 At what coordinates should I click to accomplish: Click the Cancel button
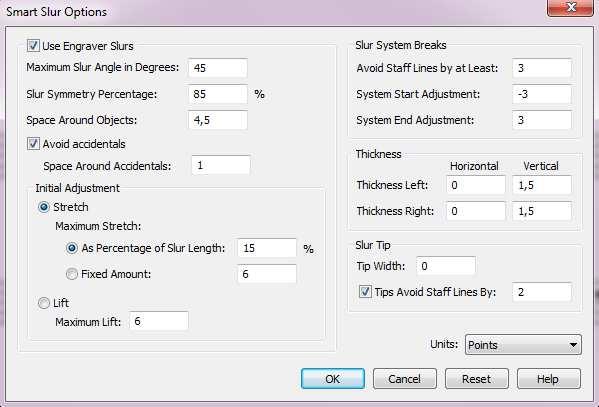coord(405,379)
